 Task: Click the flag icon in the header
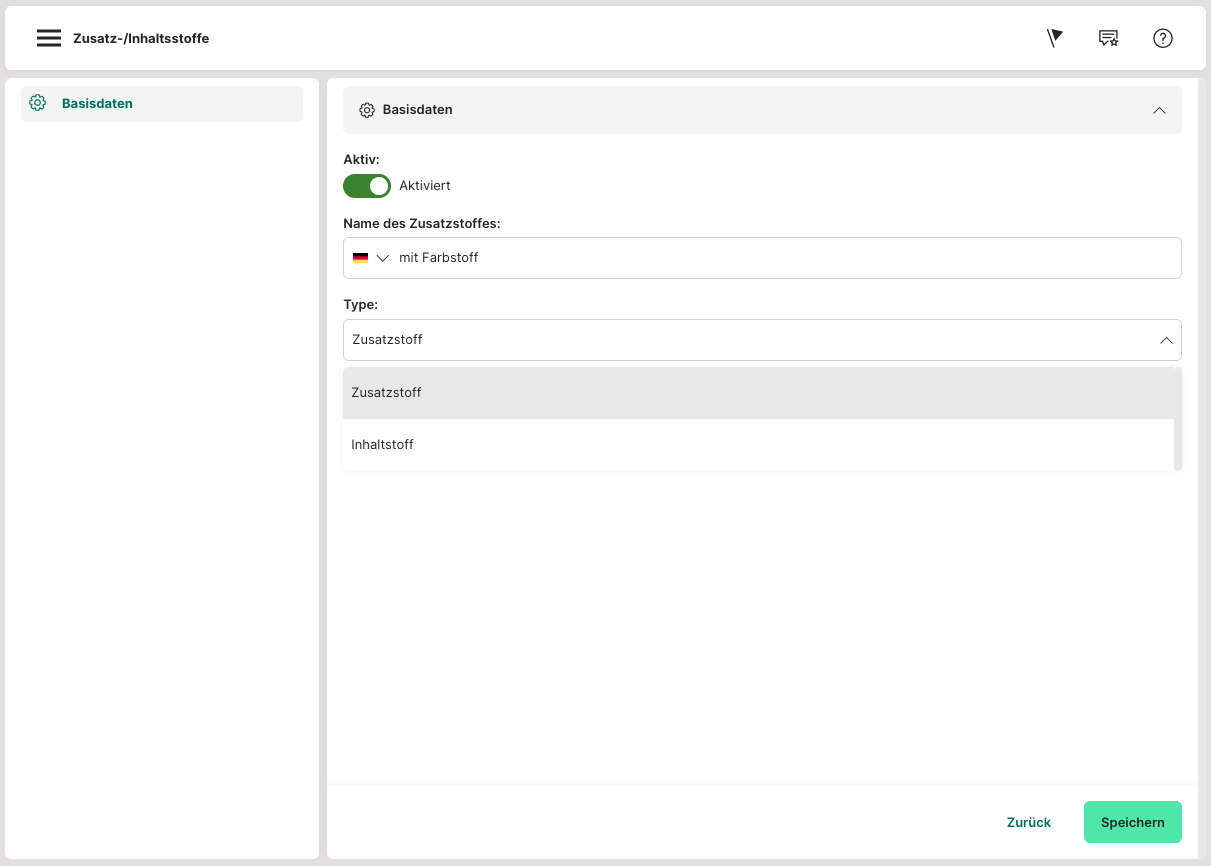click(1054, 38)
